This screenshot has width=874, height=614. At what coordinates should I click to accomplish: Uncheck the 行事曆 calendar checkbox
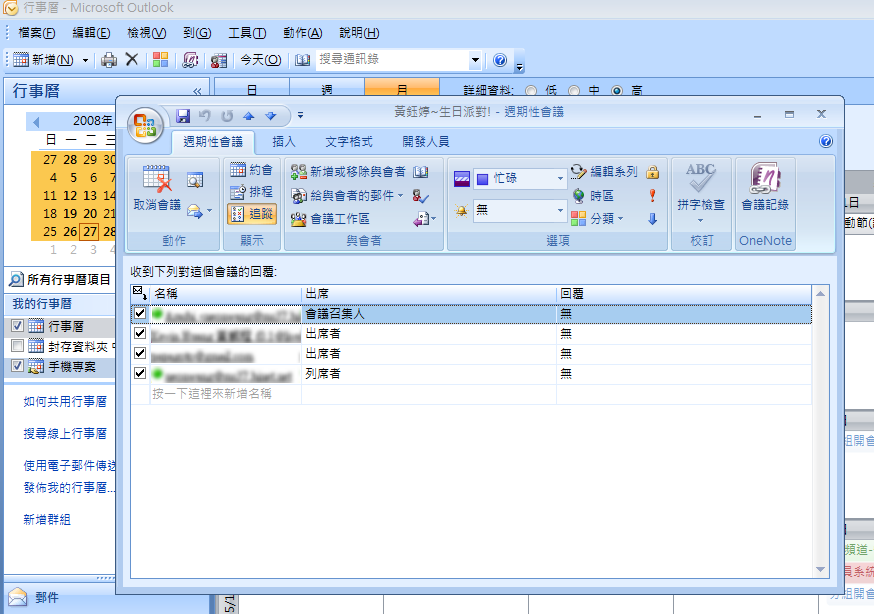pos(17,325)
